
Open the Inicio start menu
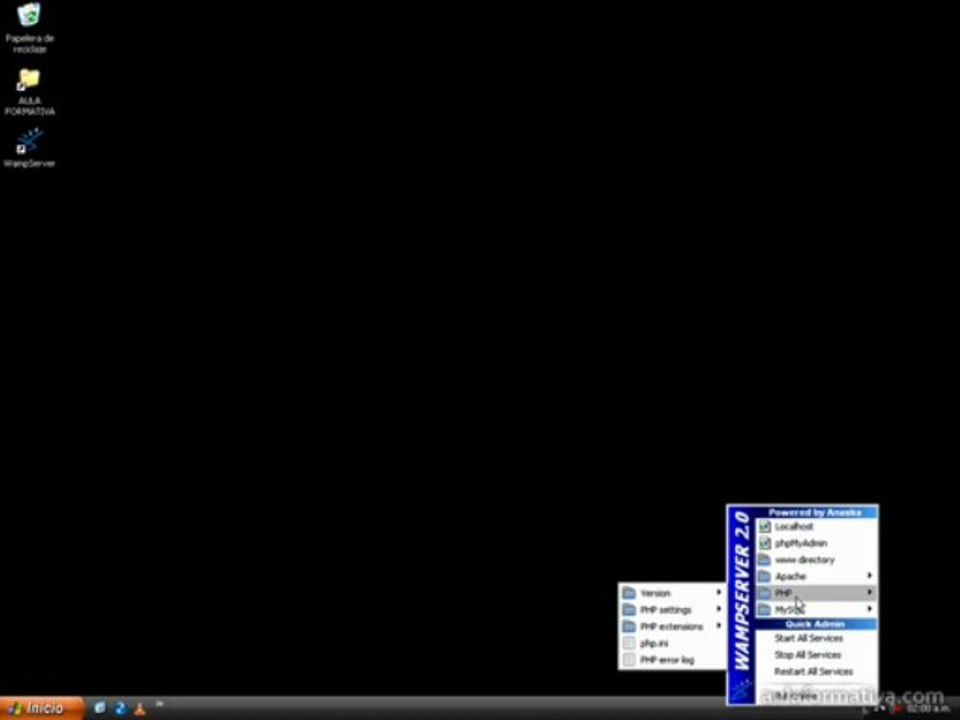coord(41,708)
